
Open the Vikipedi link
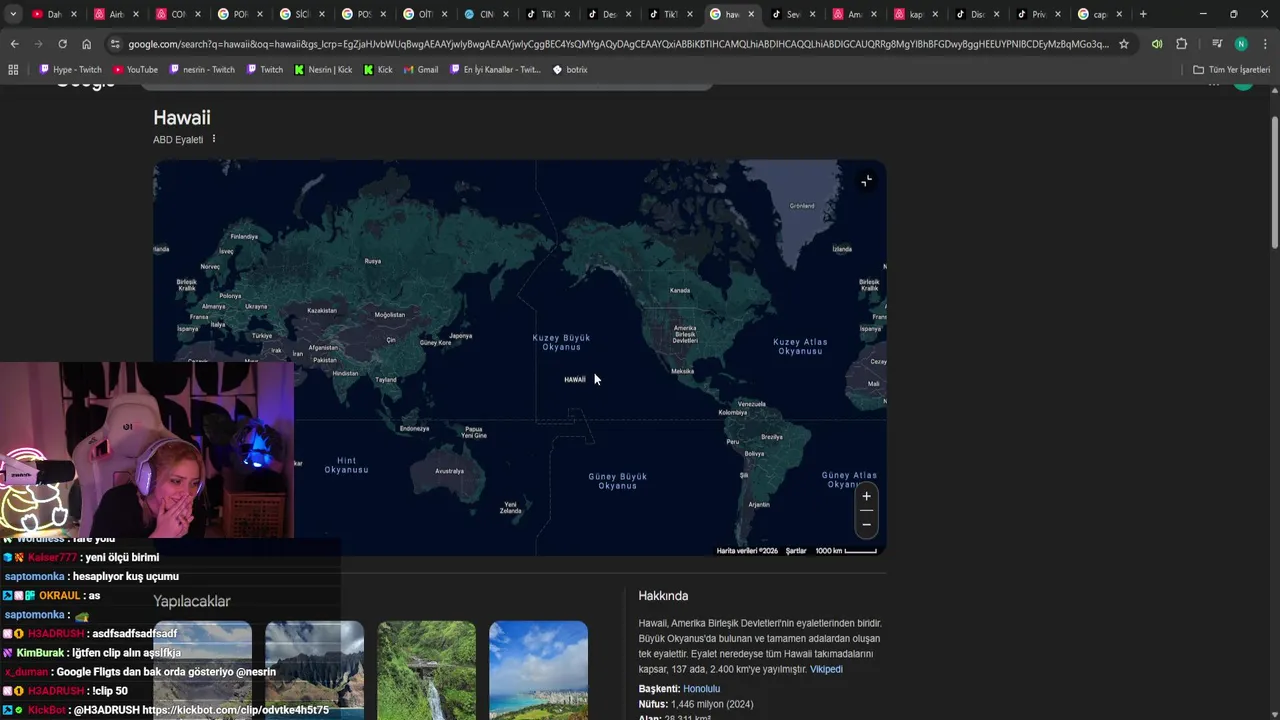826,669
